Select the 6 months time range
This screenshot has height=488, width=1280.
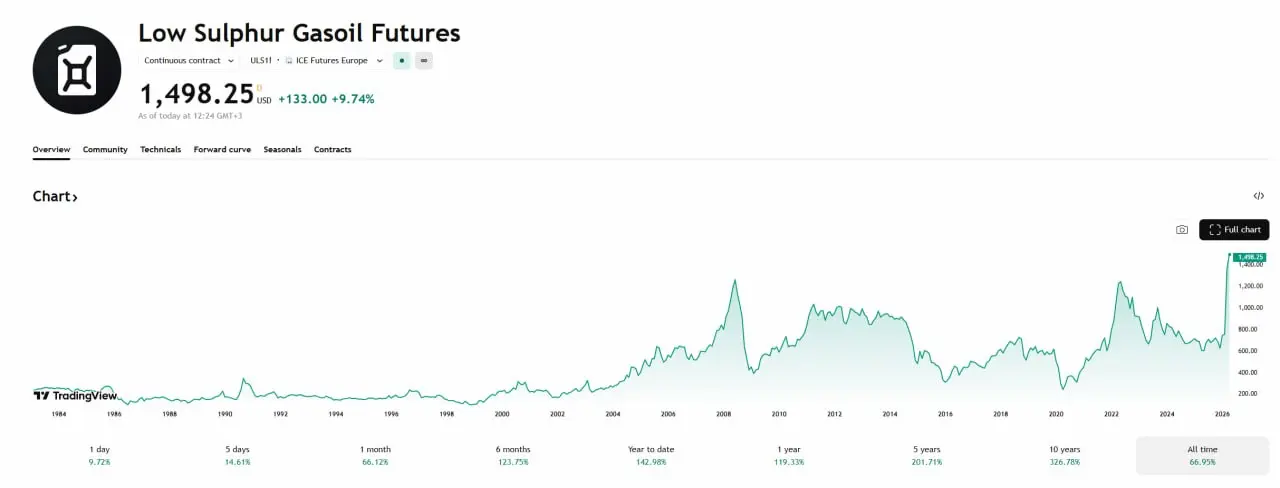(513, 455)
